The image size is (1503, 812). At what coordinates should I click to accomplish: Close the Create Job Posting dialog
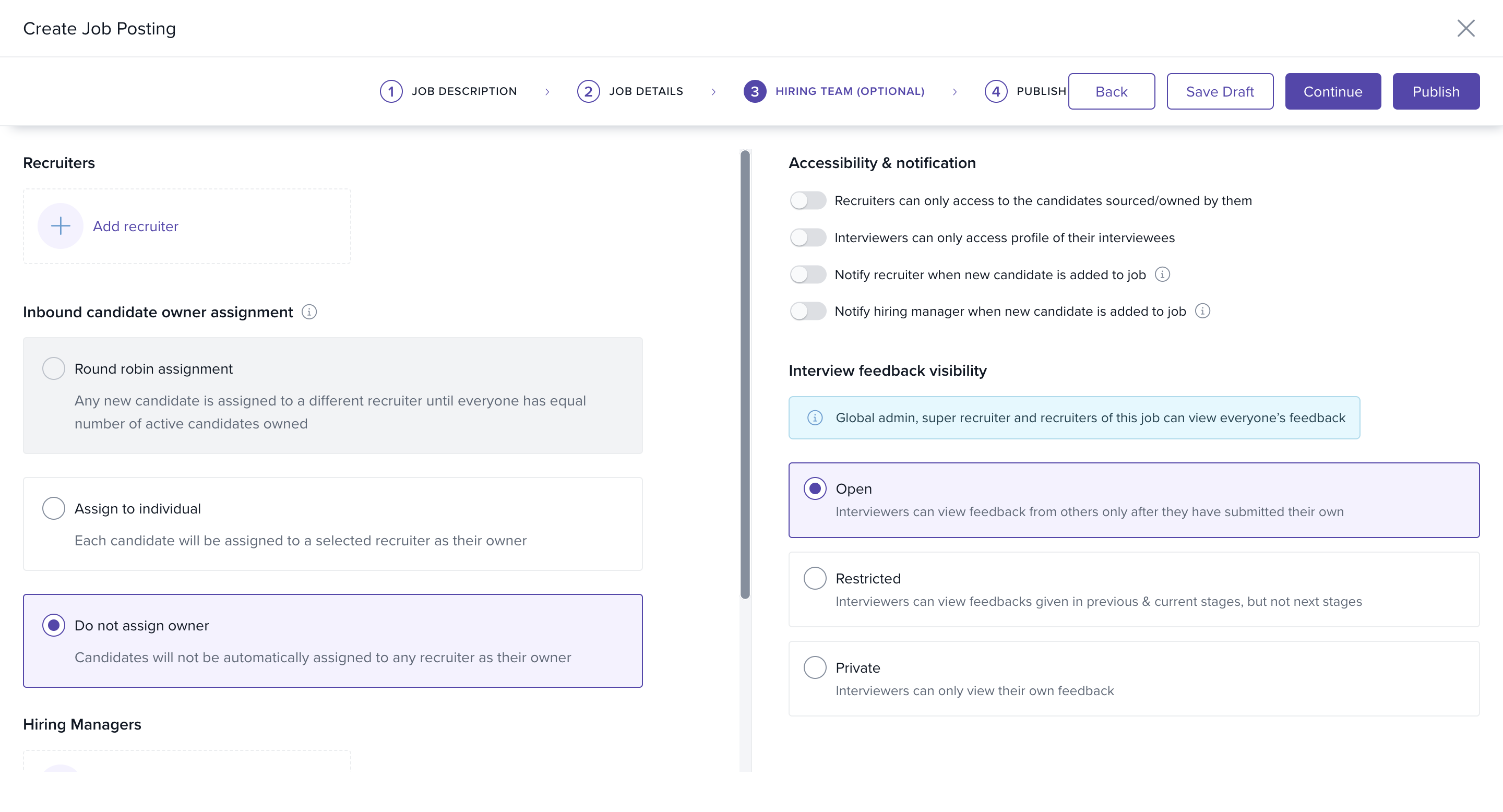(x=1465, y=28)
